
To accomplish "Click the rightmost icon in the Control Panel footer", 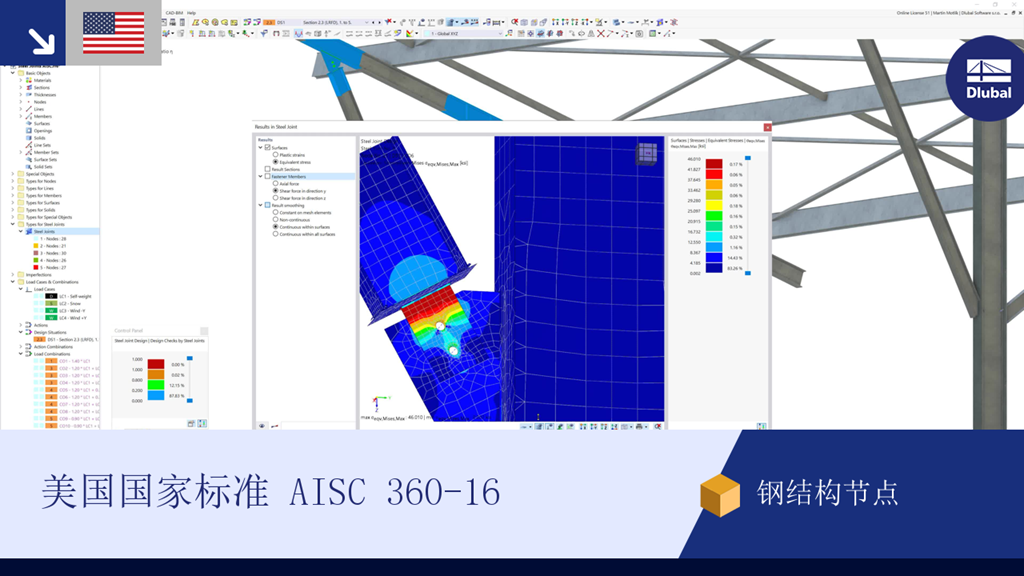I will (202, 424).
